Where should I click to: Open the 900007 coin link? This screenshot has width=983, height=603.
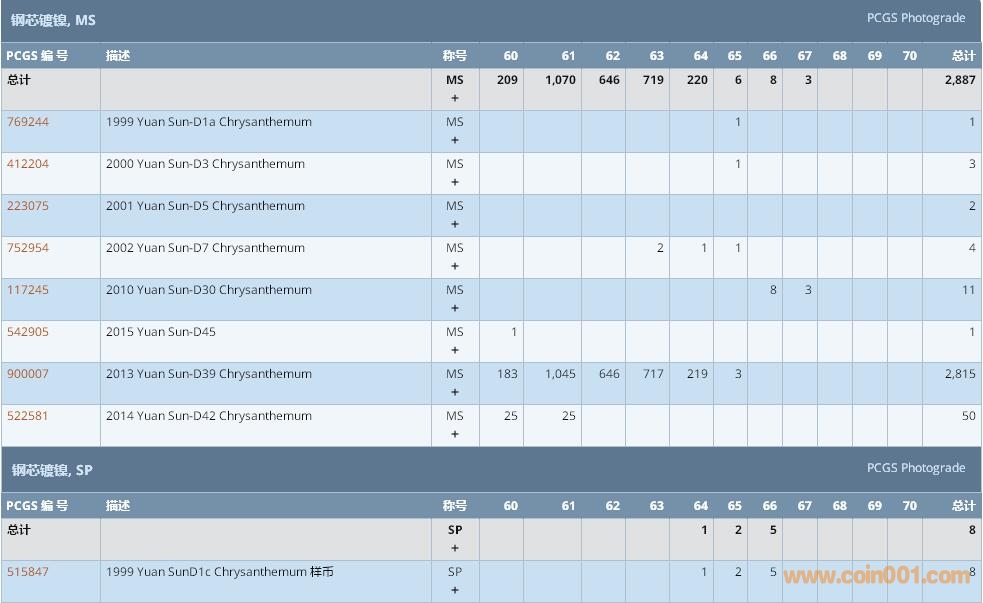click(28, 374)
